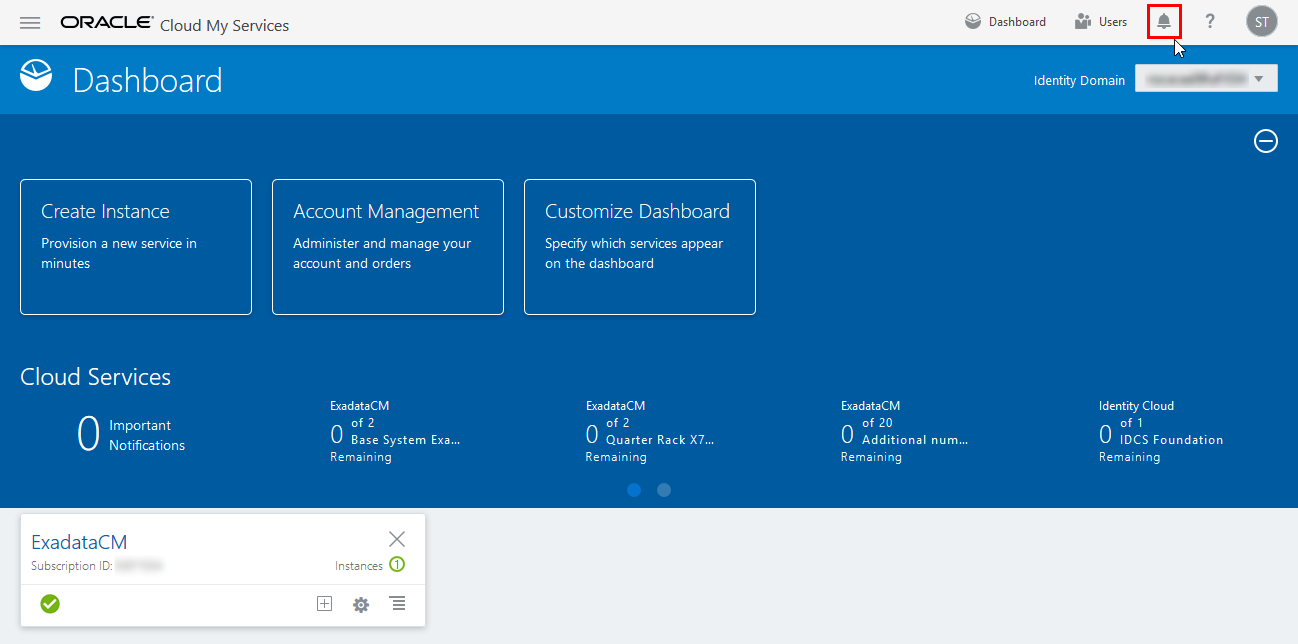Open ExadataCM action menu icon
This screenshot has height=644, width=1298.
point(398,603)
